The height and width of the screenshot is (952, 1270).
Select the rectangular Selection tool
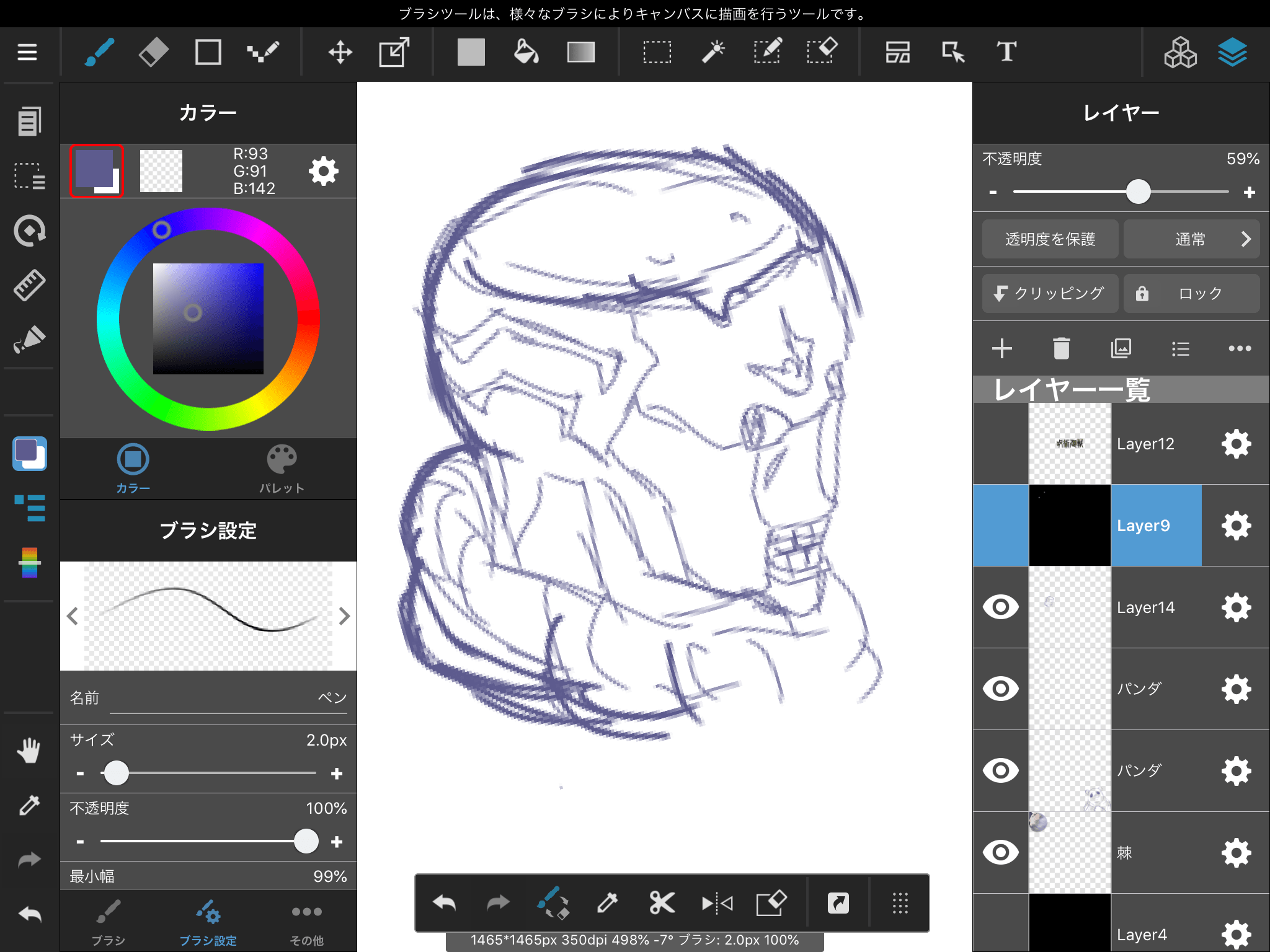[657, 52]
